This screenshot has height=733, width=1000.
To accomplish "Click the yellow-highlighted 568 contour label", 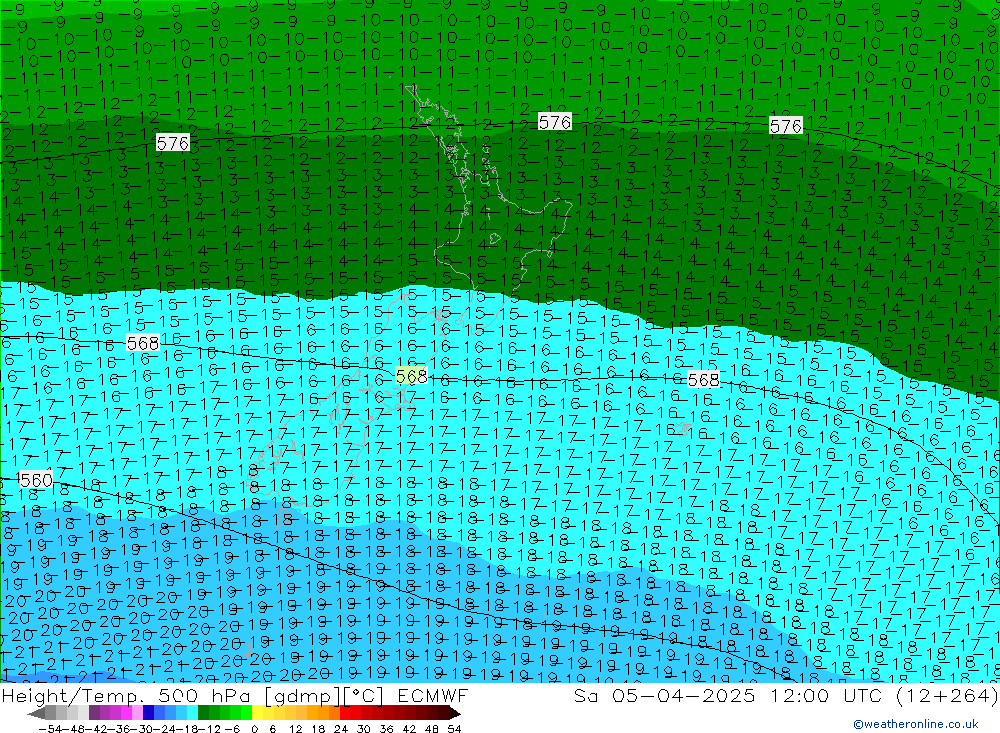I will click(x=411, y=376).
